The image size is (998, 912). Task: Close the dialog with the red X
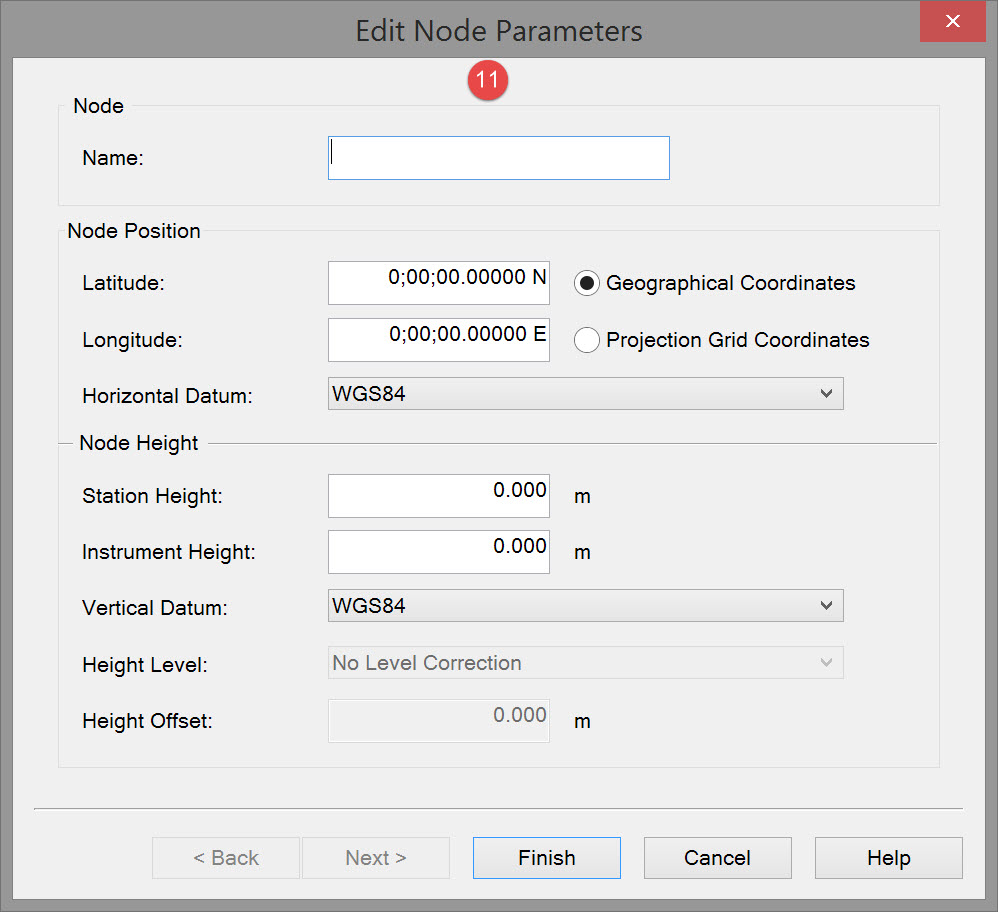(x=953, y=21)
